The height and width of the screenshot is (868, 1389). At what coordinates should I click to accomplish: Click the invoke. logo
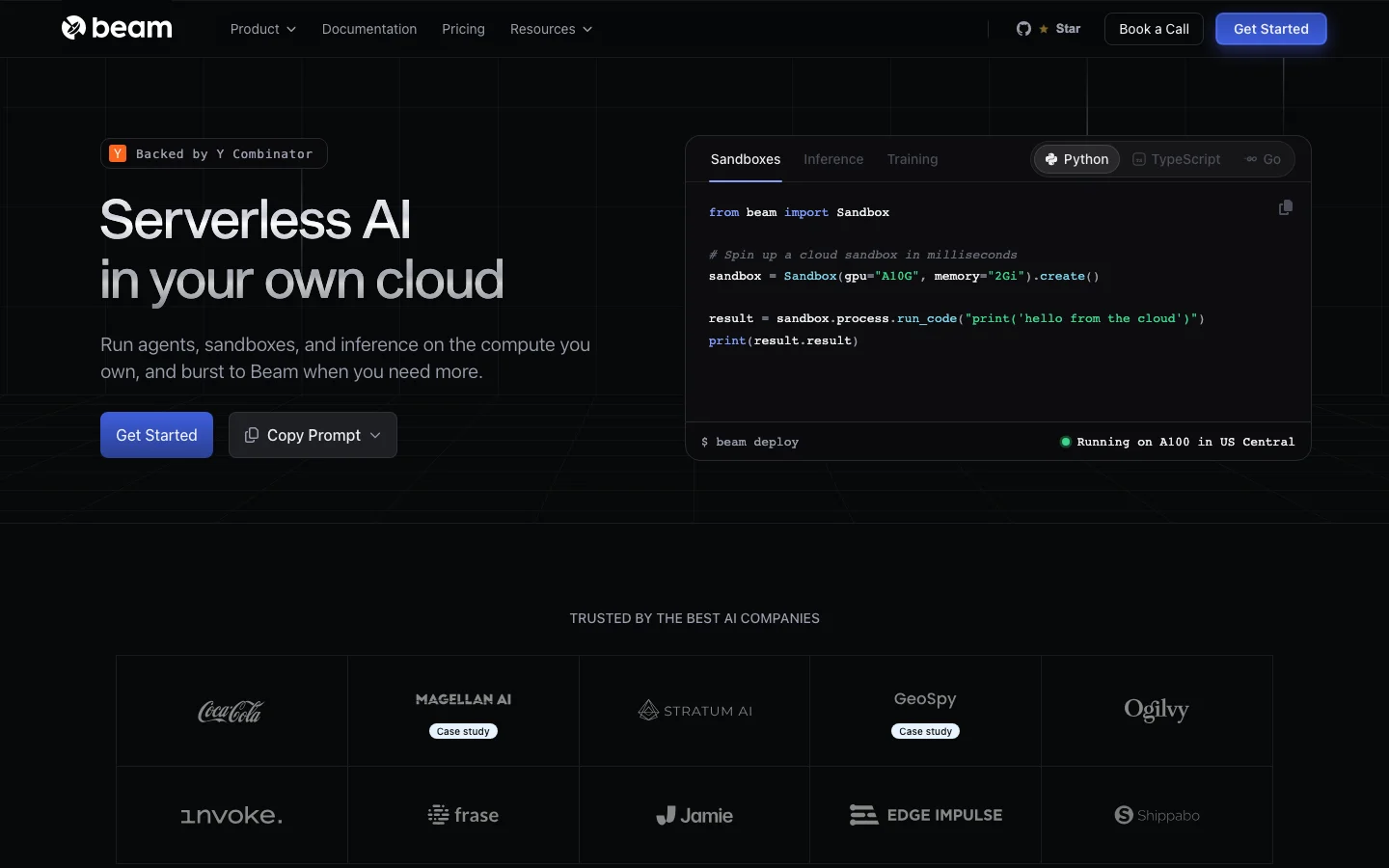pos(231,815)
